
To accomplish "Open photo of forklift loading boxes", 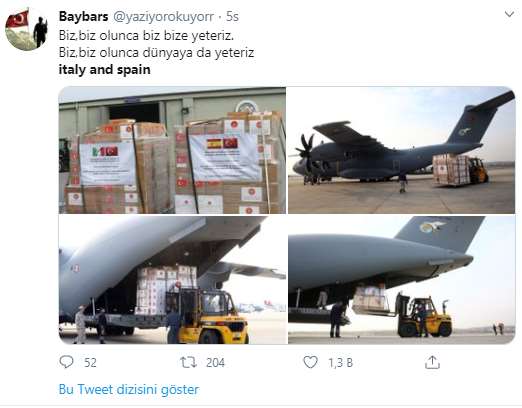I will point(172,280).
